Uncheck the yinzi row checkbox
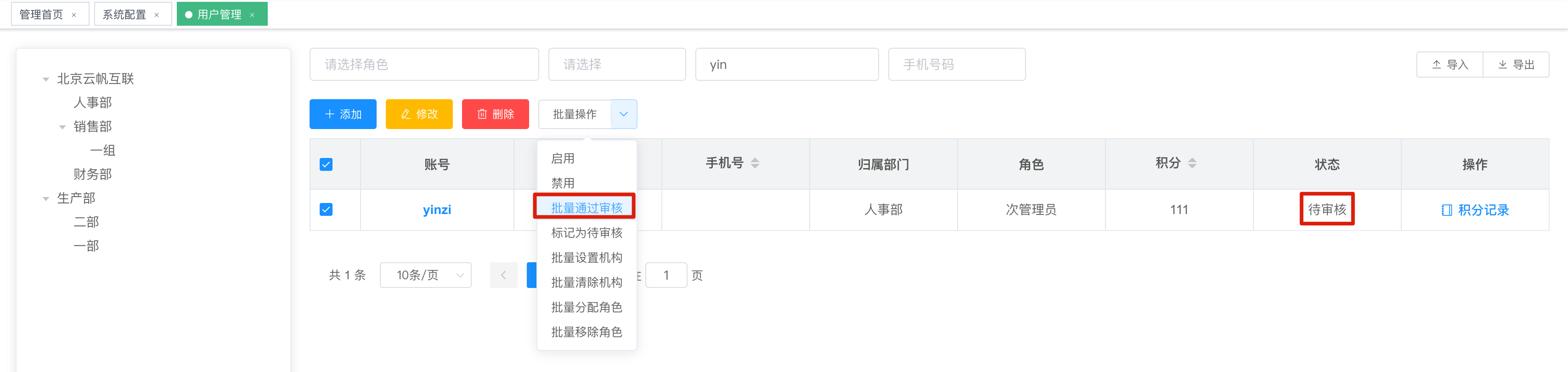 pos(326,209)
